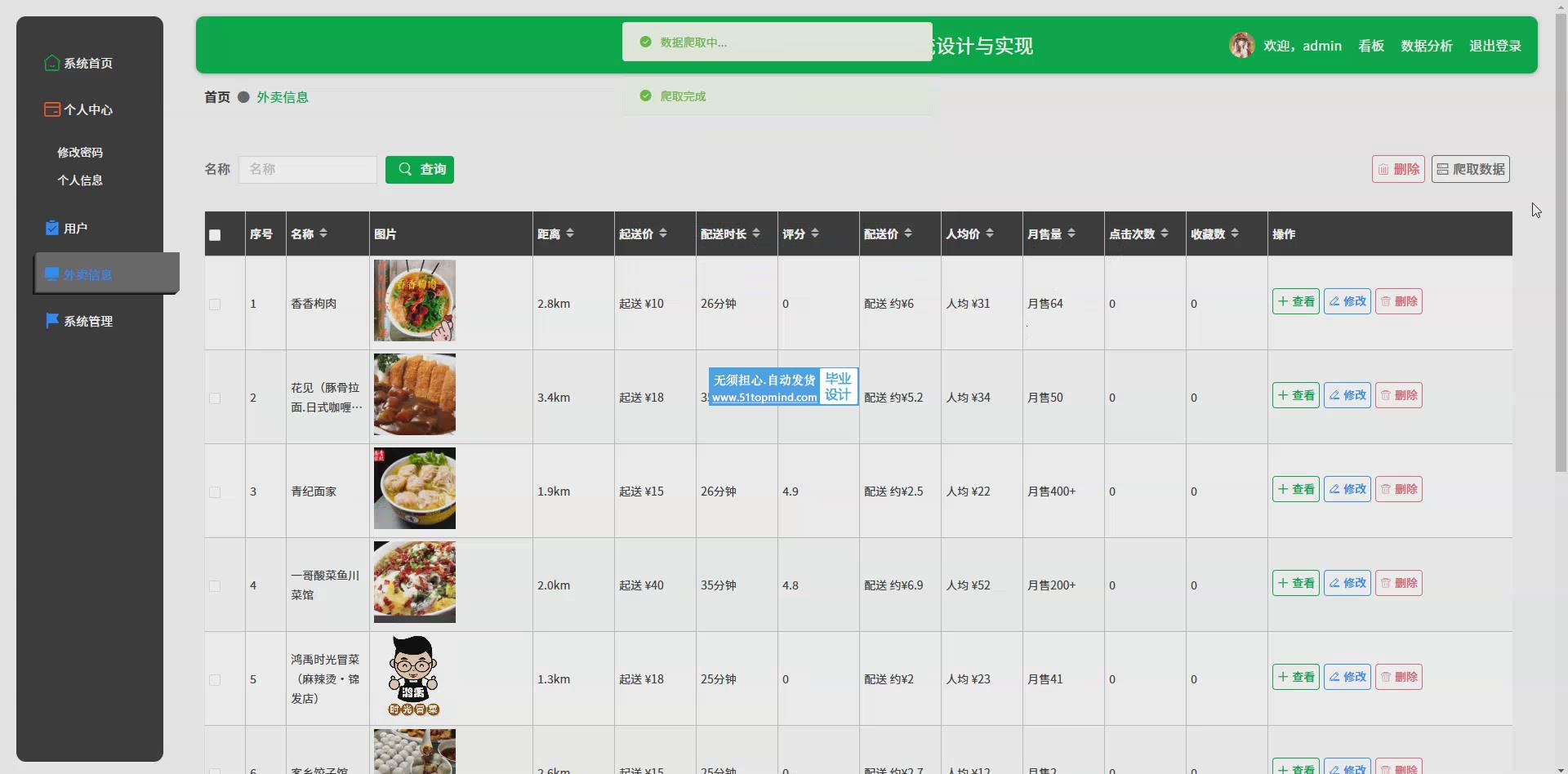Sort by 评分 using its sort arrows

815,234
